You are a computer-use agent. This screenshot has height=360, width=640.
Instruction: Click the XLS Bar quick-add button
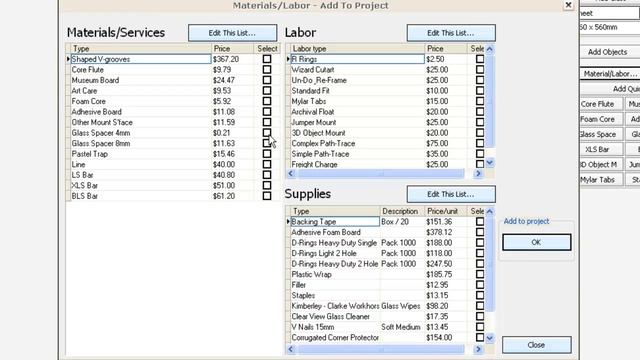[x=601, y=149]
